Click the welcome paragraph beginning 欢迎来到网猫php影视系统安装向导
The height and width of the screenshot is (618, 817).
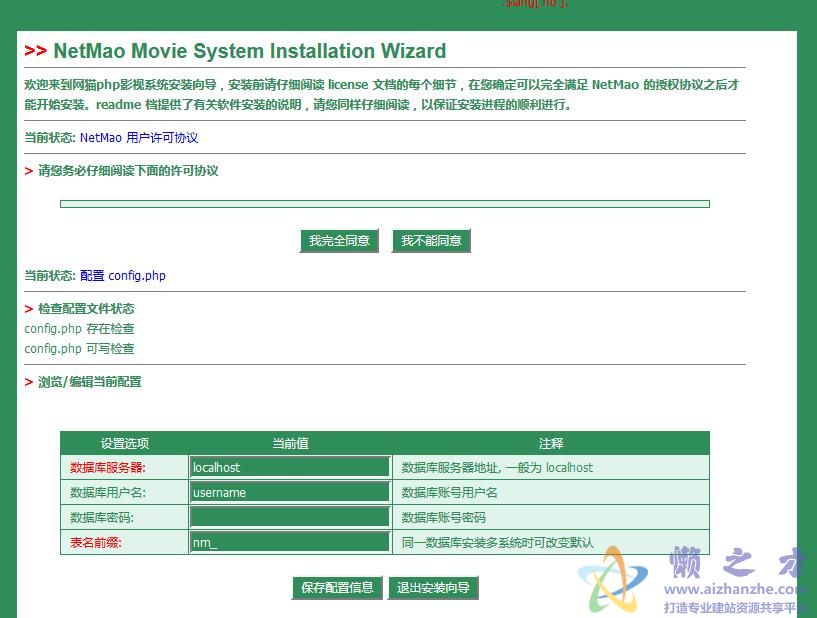click(x=381, y=94)
